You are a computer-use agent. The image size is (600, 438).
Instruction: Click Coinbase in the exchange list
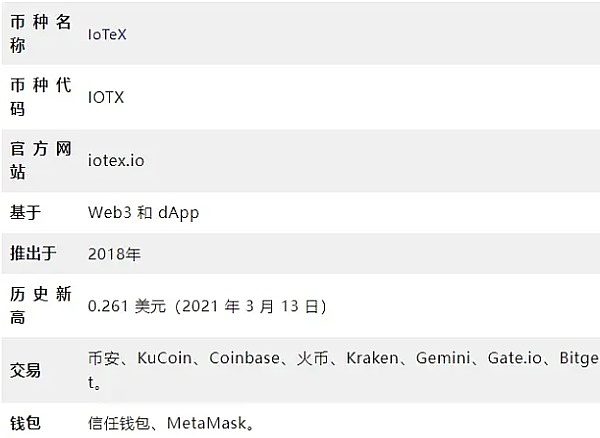coord(243,358)
